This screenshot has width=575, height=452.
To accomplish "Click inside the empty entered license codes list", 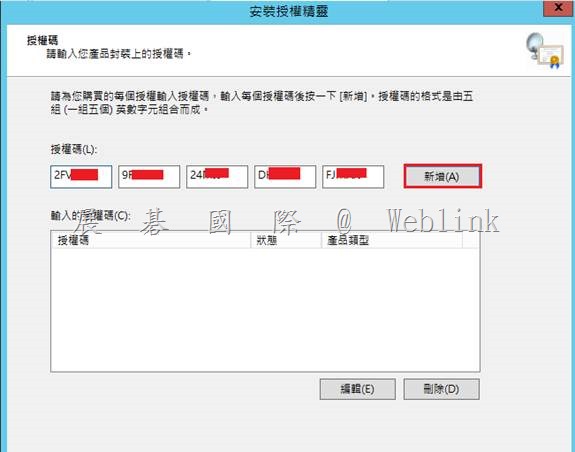I will coord(265,310).
